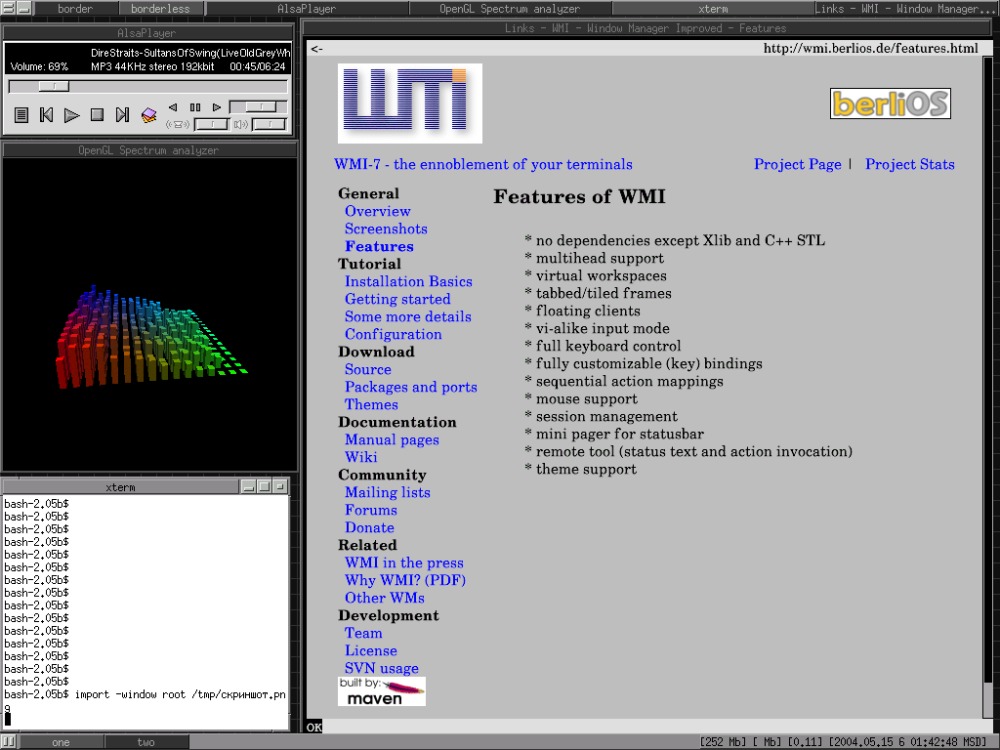Viewport: 1000px width, 750px height.
Task: Click the Links back arrow '<-'
Action: [x=316, y=48]
